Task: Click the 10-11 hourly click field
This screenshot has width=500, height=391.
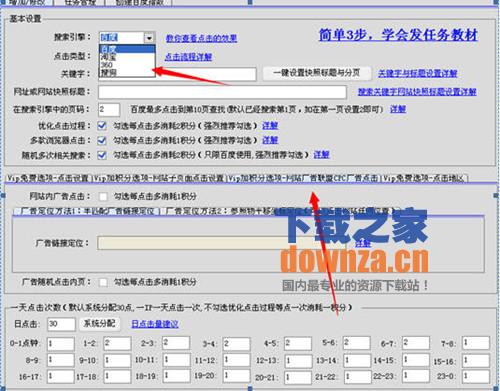Action: 177,360
